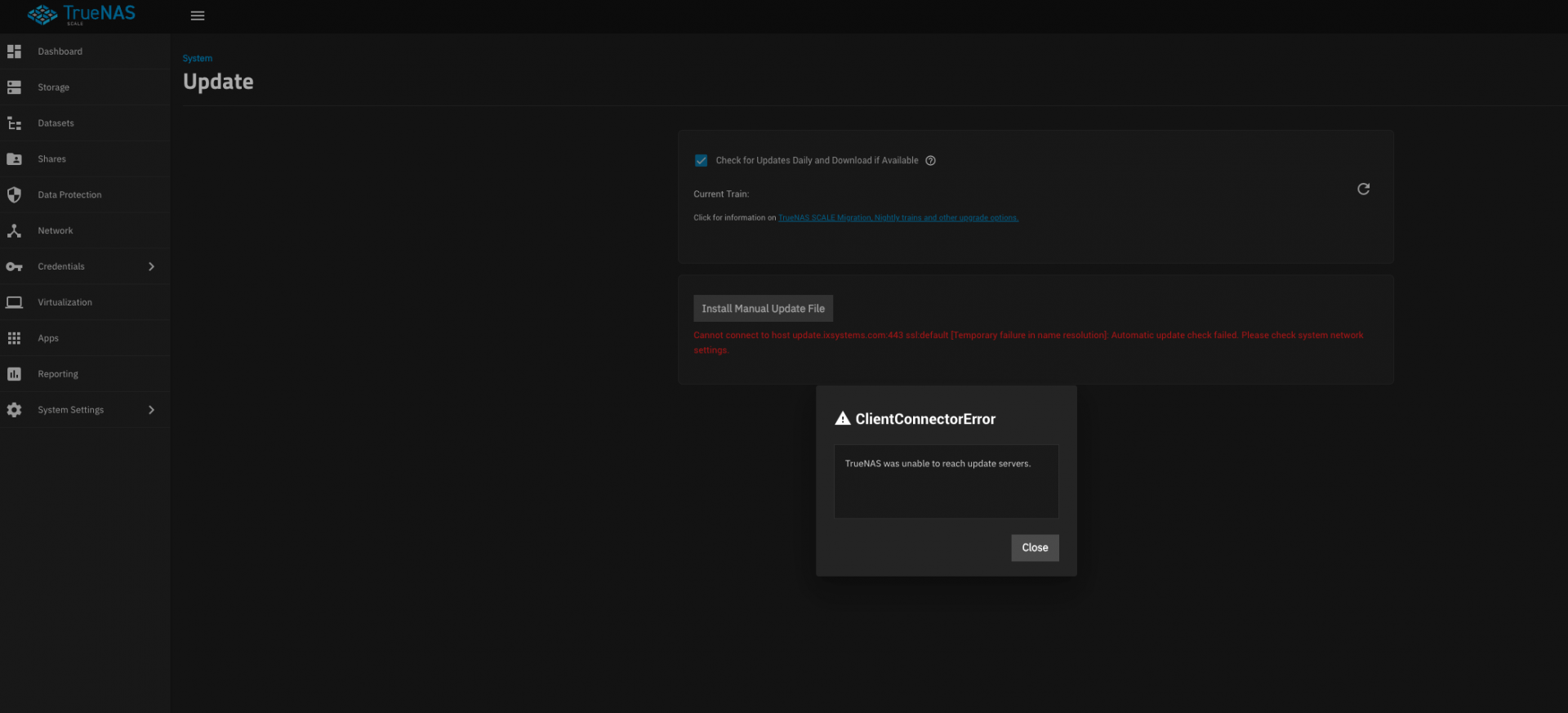Image resolution: width=1568 pixels, height=713 pixels.
Task: Click the System breadcrumb link
Action: click(198, 59)
